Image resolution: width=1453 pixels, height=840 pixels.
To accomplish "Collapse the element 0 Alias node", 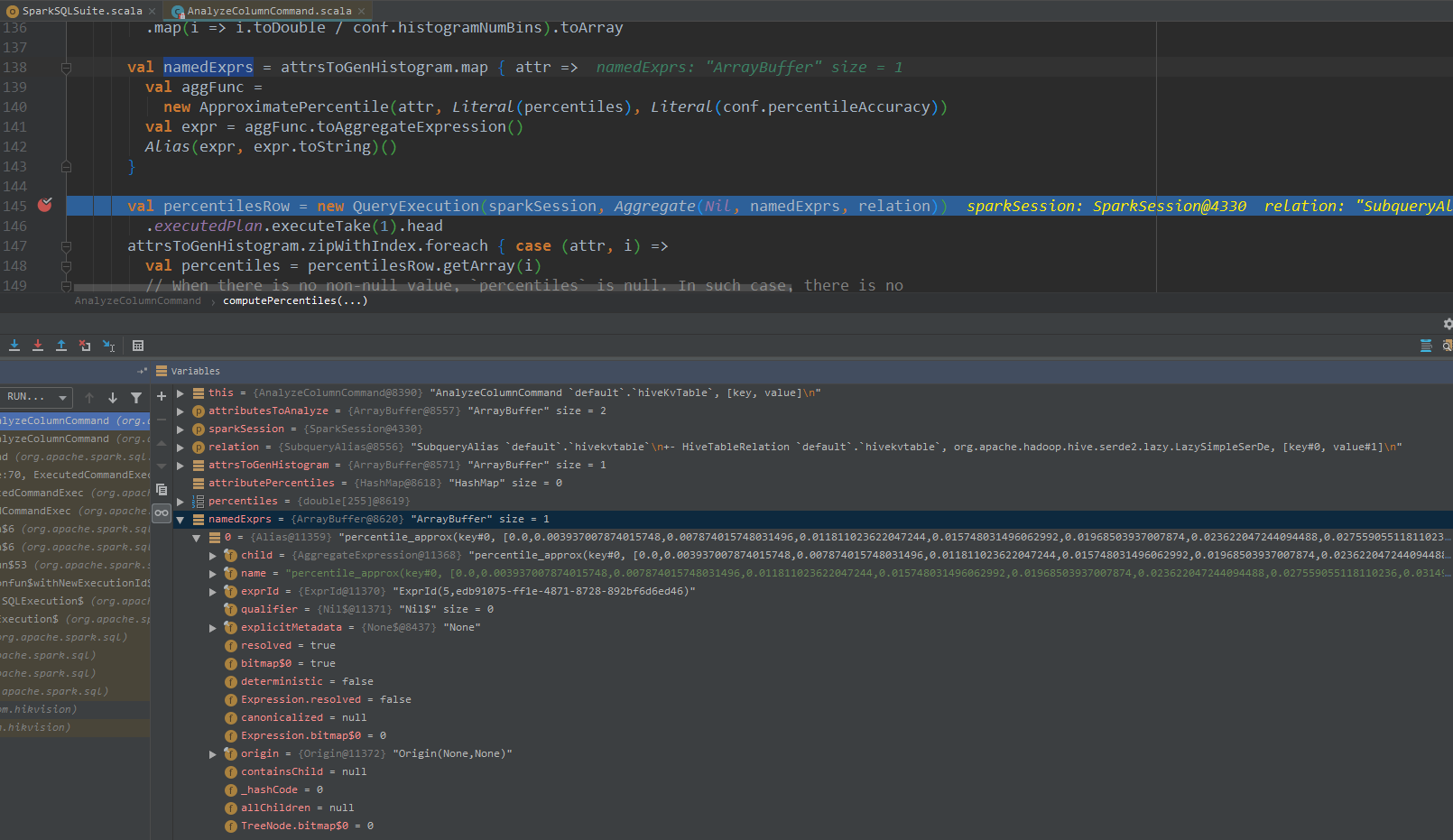I will (197, 538).
